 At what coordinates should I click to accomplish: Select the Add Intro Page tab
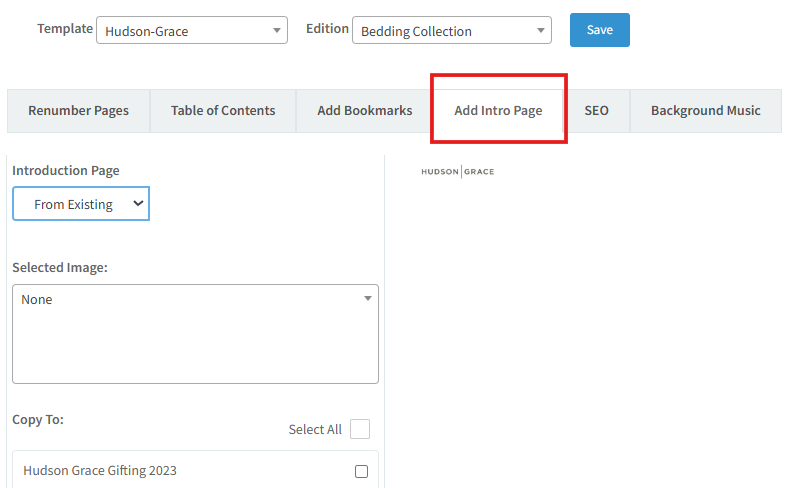coord(498,110)
